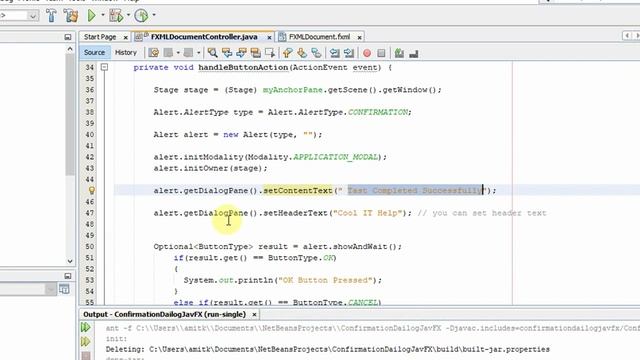The height and width of the screenshot is (360, 640).
Task: Click Next Bookmark icon
Action: (302, 53)
